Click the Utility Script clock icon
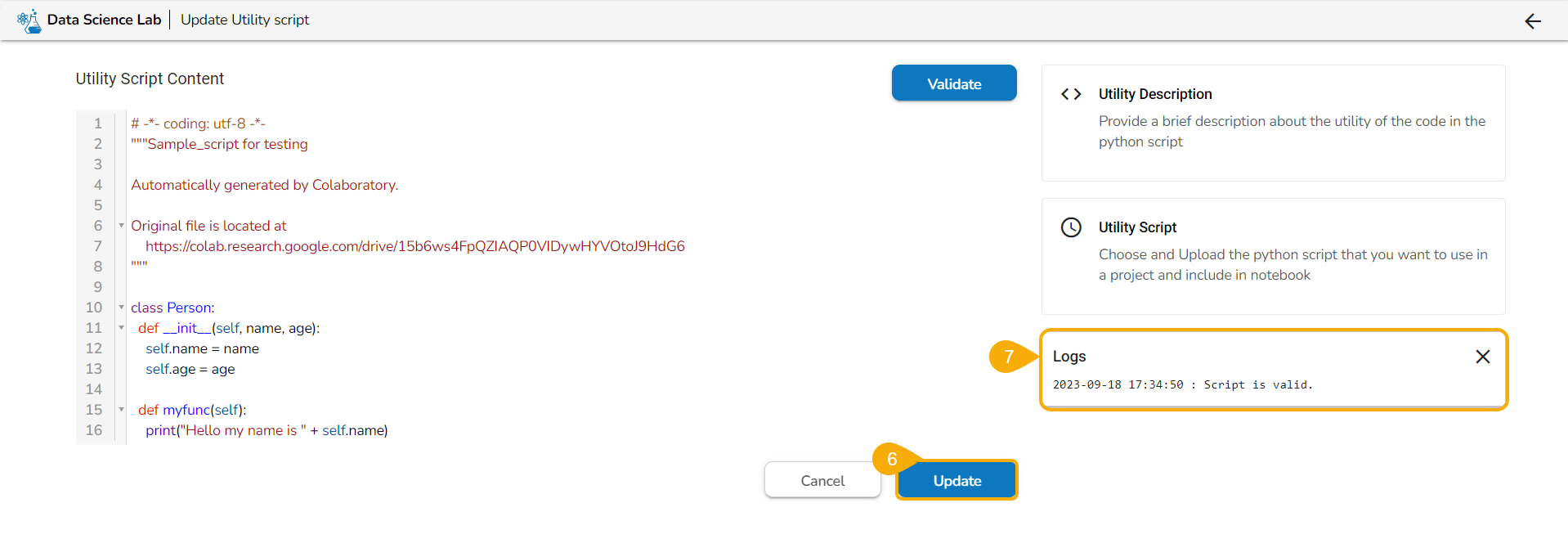The width and height of the screenshot is (1568, 539). [x=1071, y=227]
